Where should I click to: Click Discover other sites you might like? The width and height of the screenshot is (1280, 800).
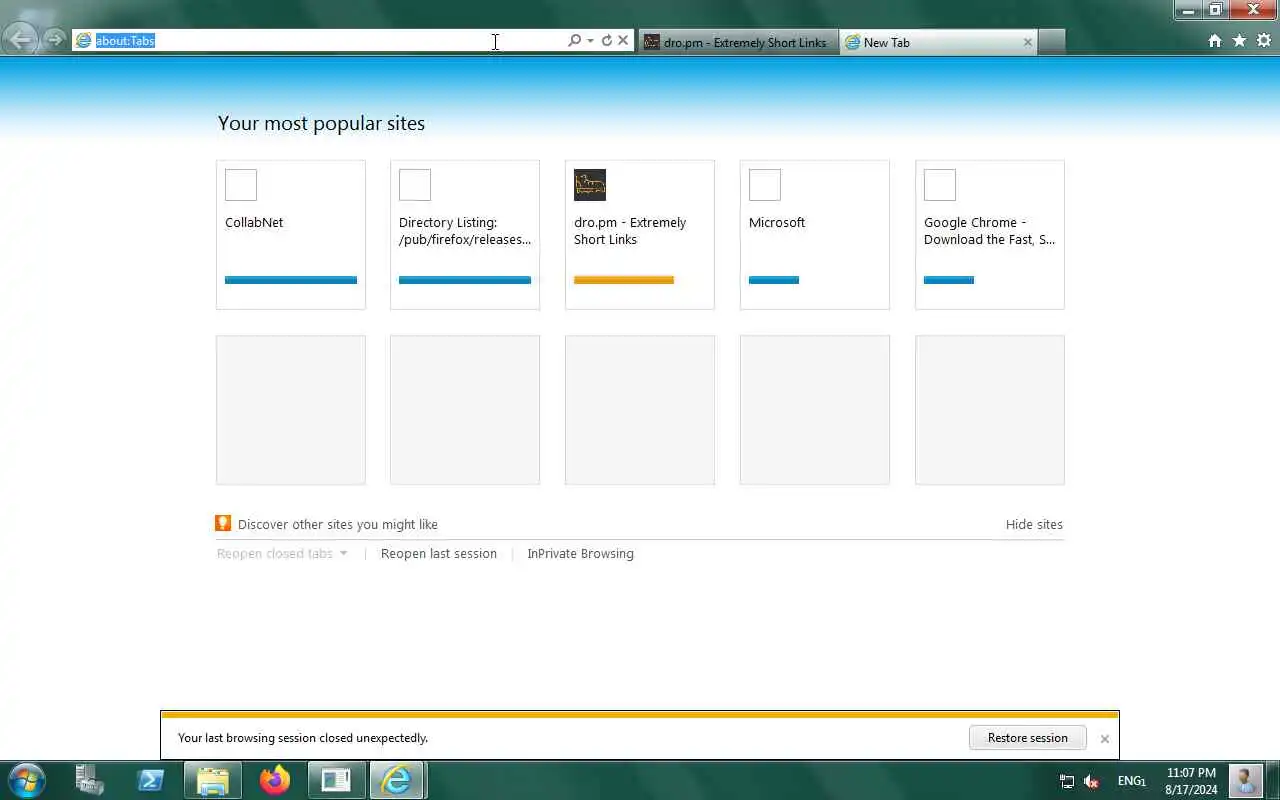point(338,524)
